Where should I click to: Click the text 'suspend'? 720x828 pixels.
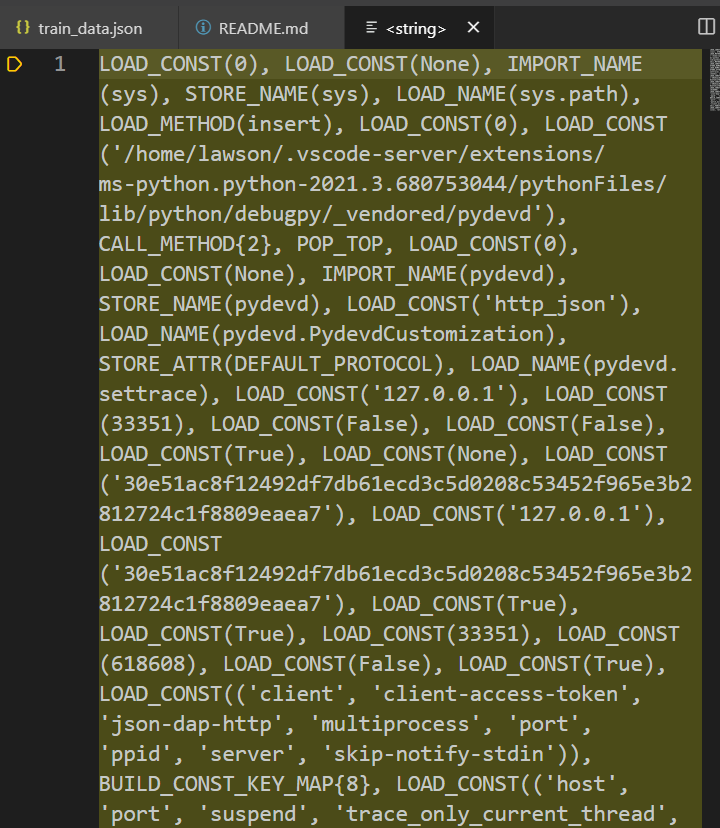[253, 815]
